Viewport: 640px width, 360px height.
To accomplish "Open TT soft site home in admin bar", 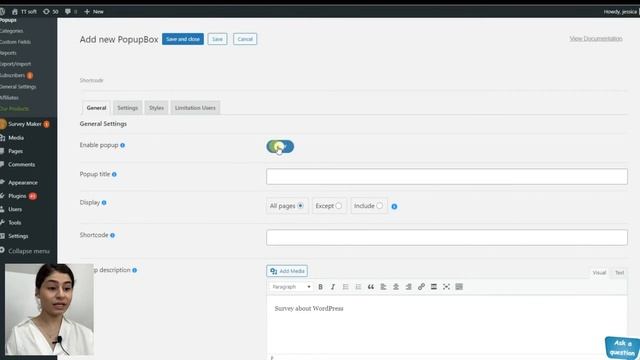I will coord(24,11).
